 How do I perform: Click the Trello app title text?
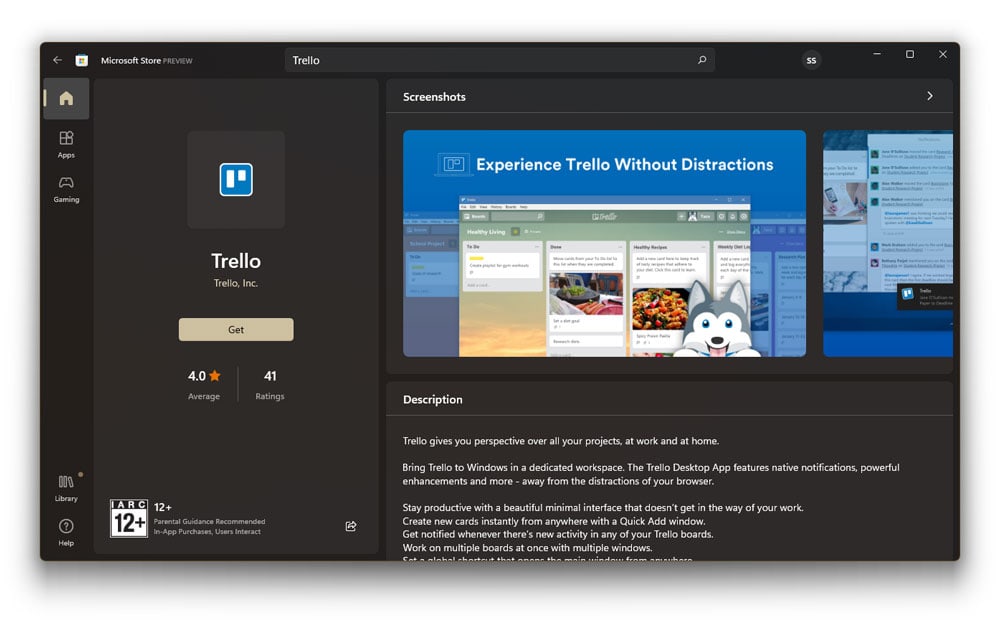[236, 261]
